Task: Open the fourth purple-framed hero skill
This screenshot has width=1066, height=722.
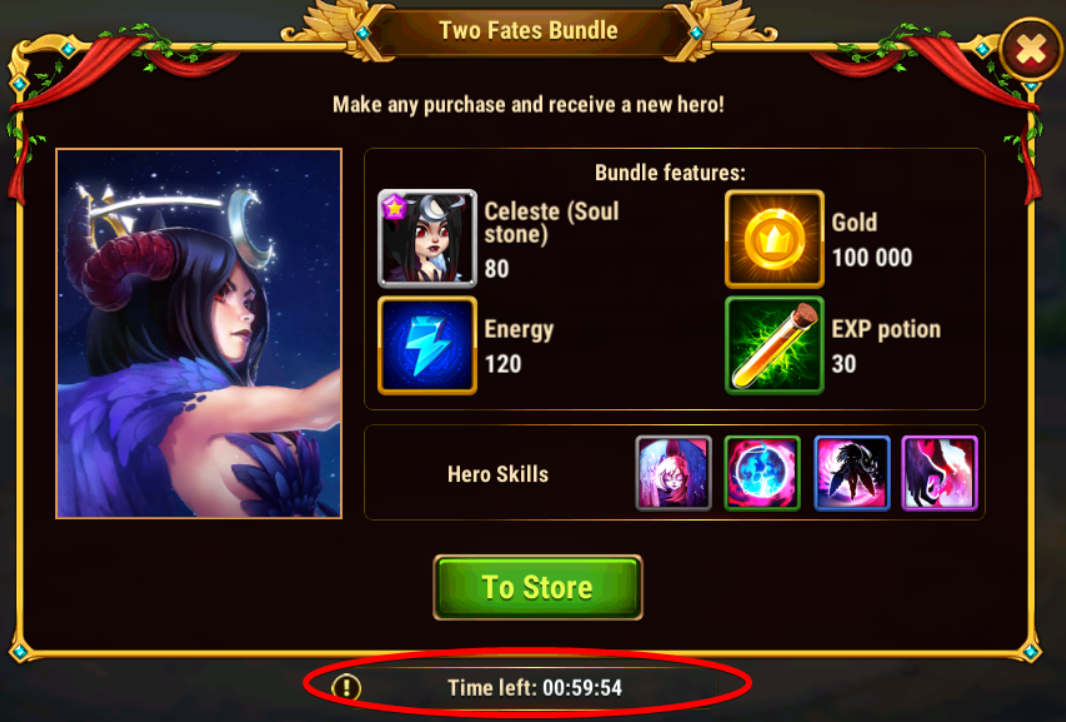Action: tap(940, 473)
